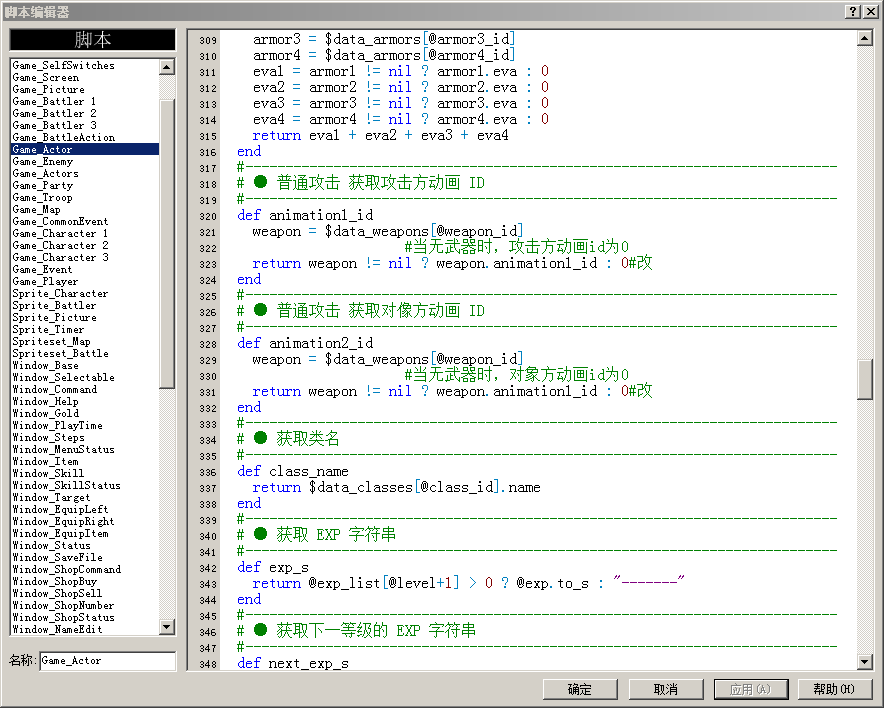This screenshot has width=884, height=708.
Task: Click the 应用(A) button
Action: [751, 689]
